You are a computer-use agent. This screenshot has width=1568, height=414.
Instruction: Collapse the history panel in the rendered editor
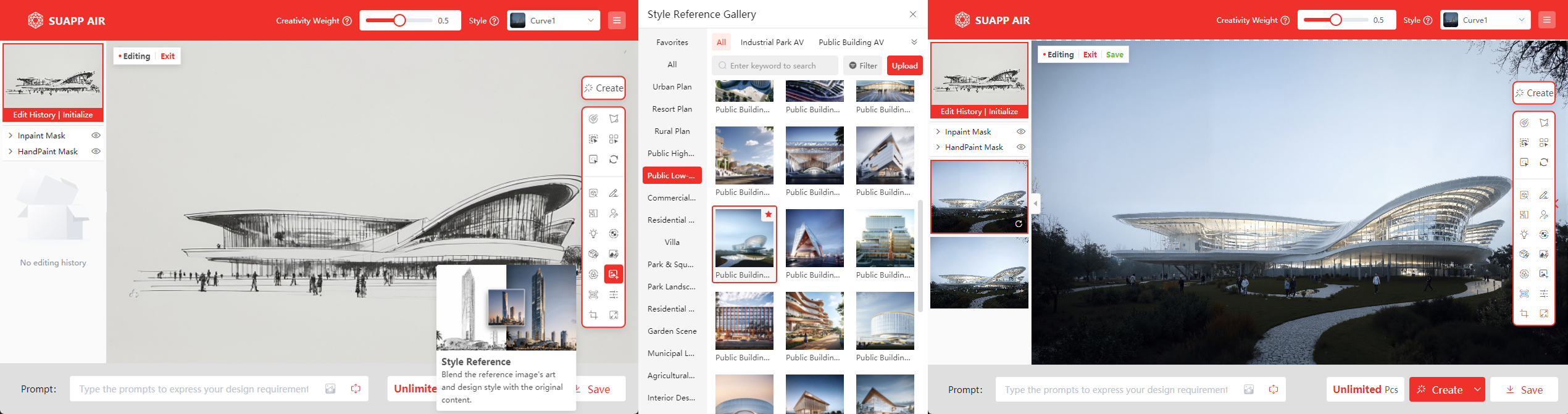click(x=1036, y=204)
